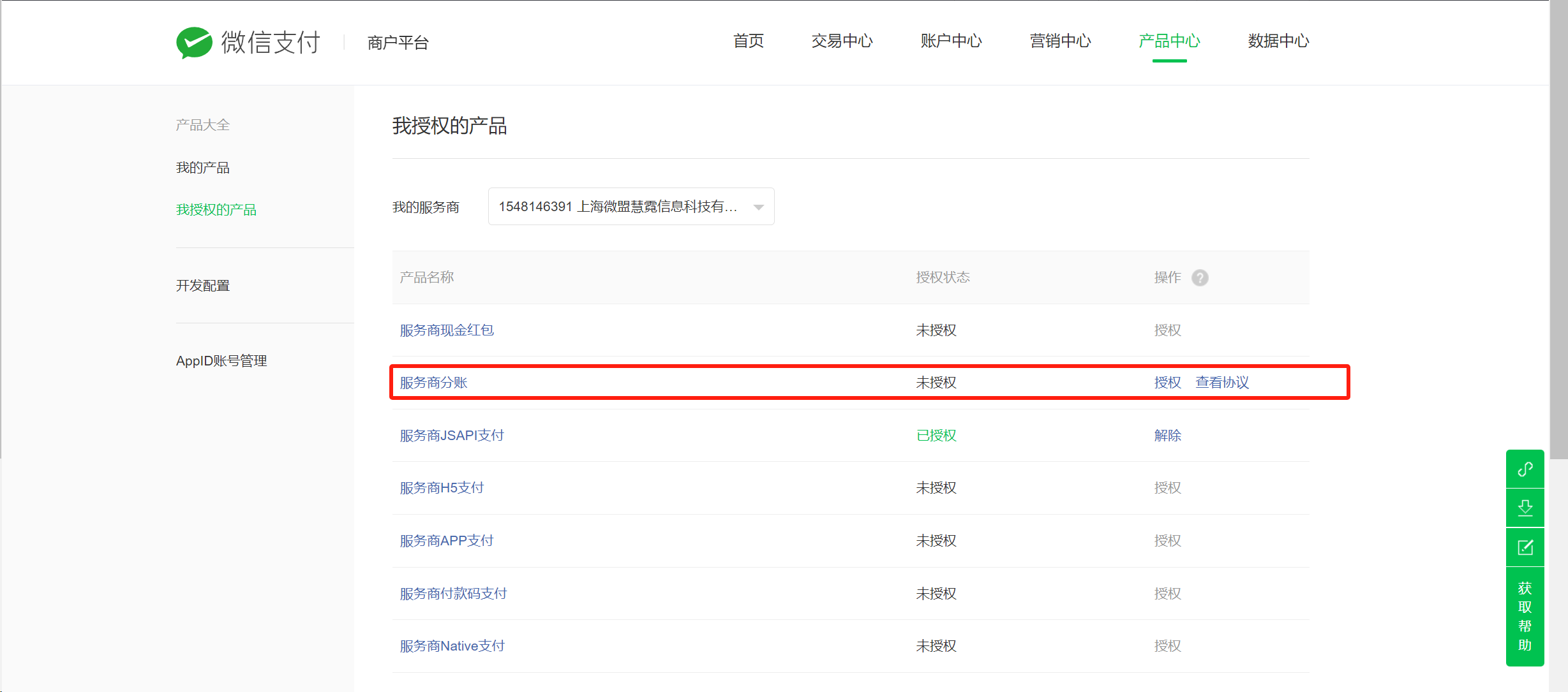Go to 首页 tab
1568x692 pixels.
749,41
